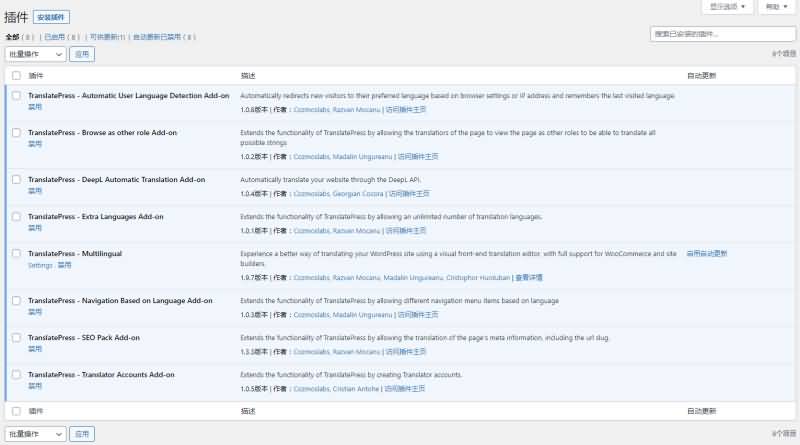The height and width of the screenshot is (445, 800).
Task: Check the Automatic User Language Detection Add-on checkbox
Action: [16, 95]
